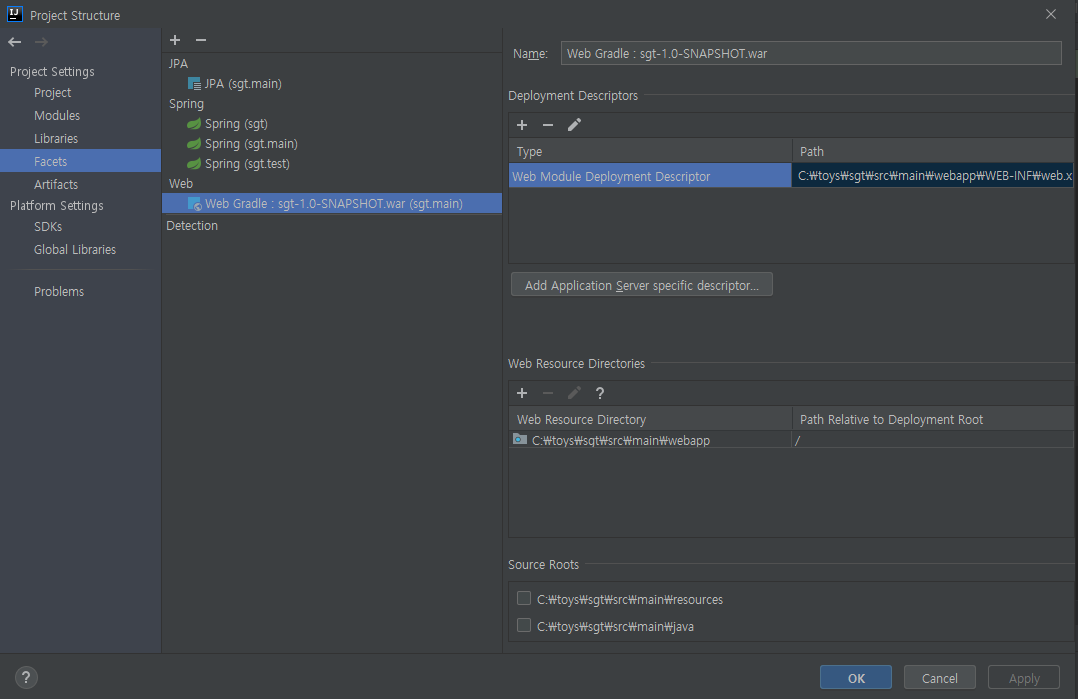
Task: Add a deployment descriptor
Action: (522, 125)
